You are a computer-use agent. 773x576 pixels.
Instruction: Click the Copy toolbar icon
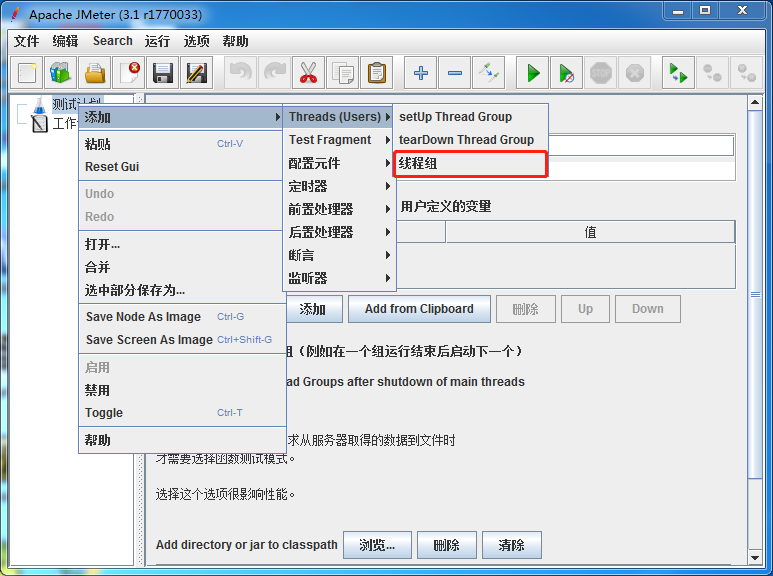click(x=343, y=73)
